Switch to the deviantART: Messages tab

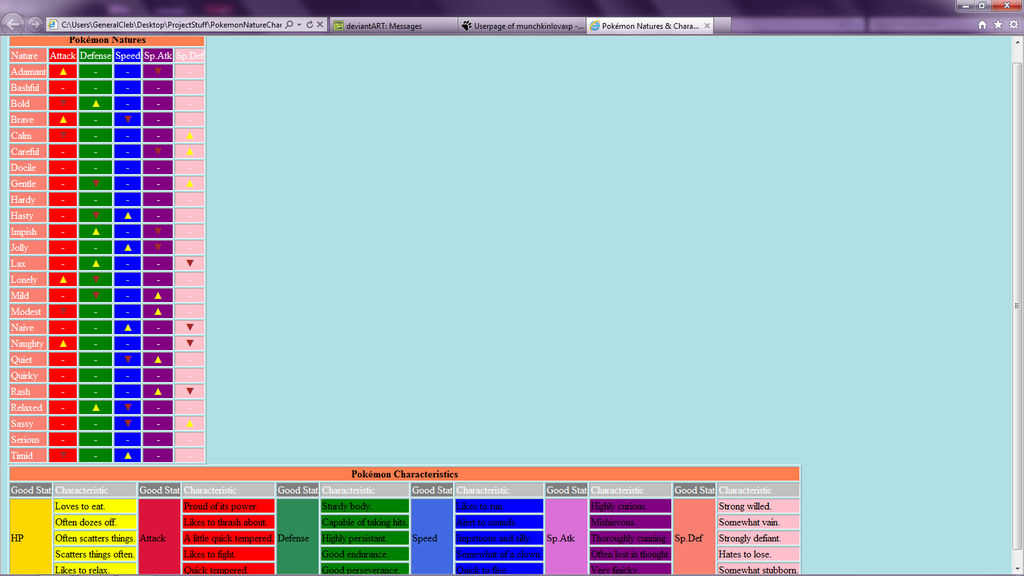tap(394, 26)
